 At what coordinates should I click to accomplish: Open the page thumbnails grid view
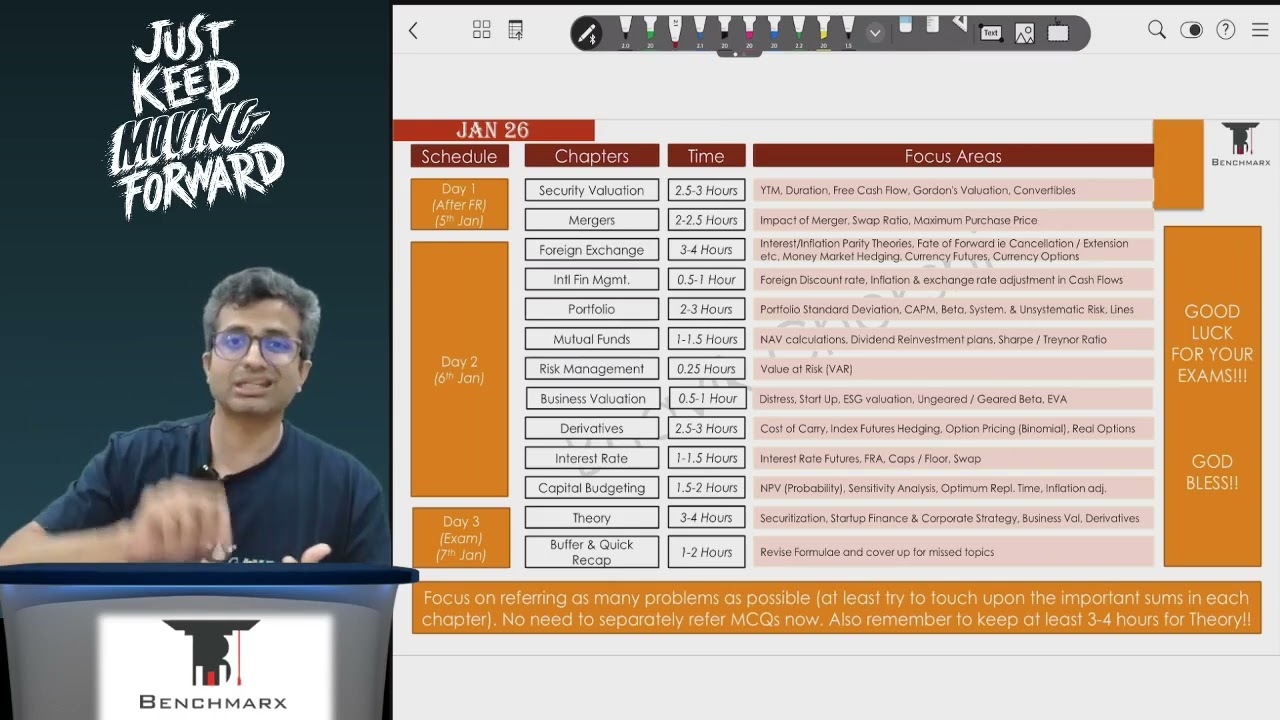[x=482, y=30]
